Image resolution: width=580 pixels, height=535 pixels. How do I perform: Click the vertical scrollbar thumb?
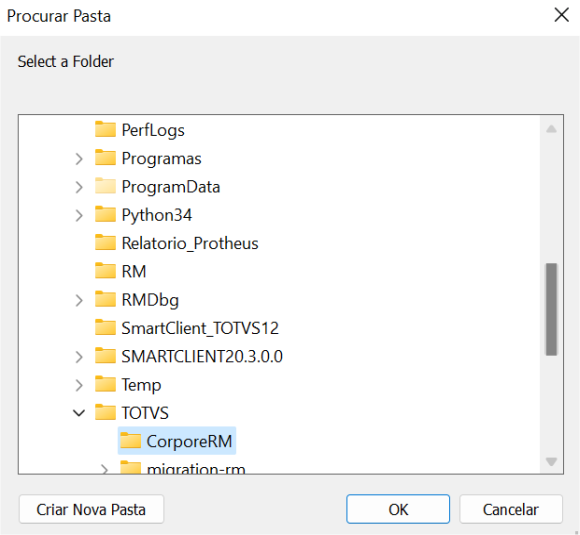pos(551,309)
